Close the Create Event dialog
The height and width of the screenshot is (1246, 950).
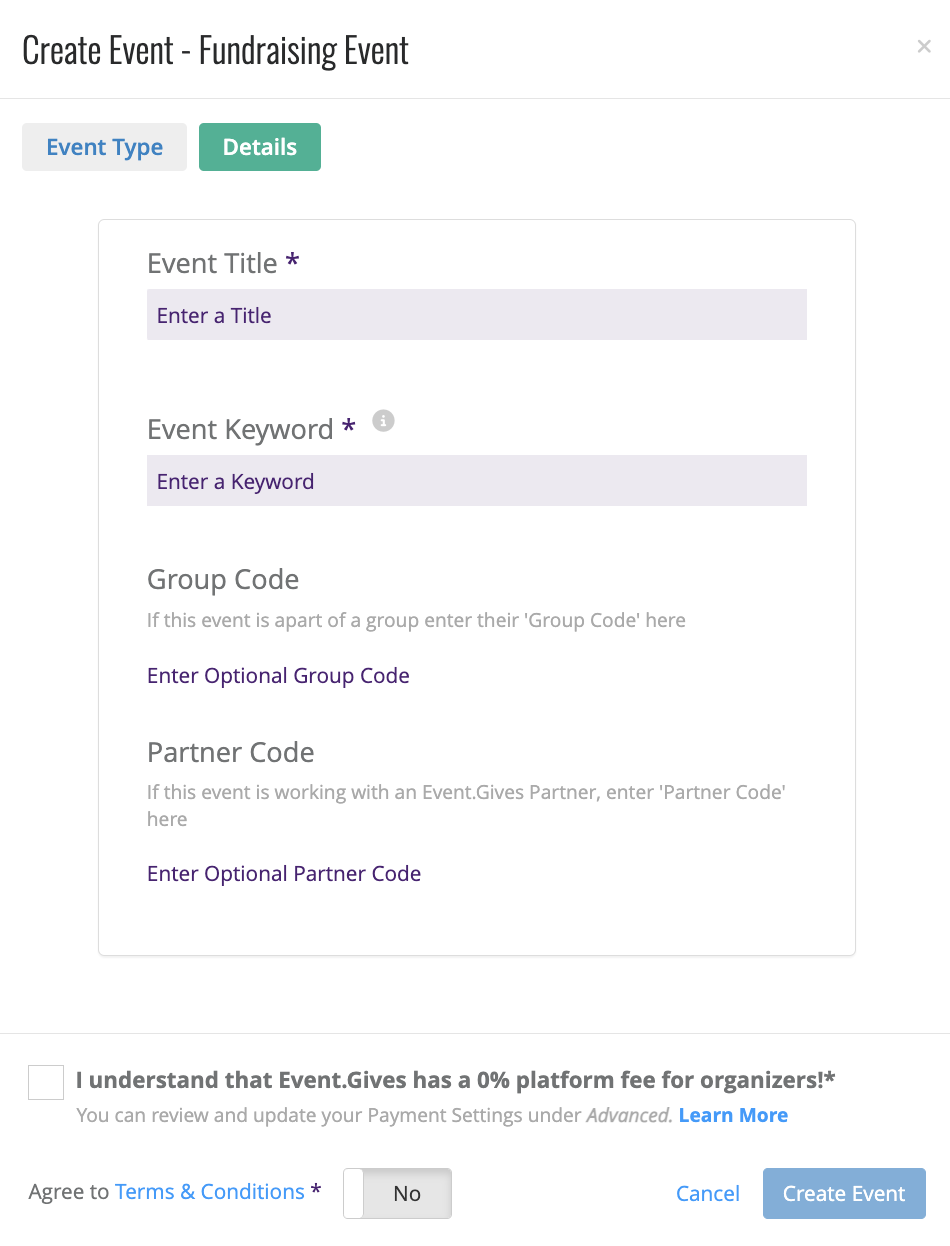coord(924,47)
